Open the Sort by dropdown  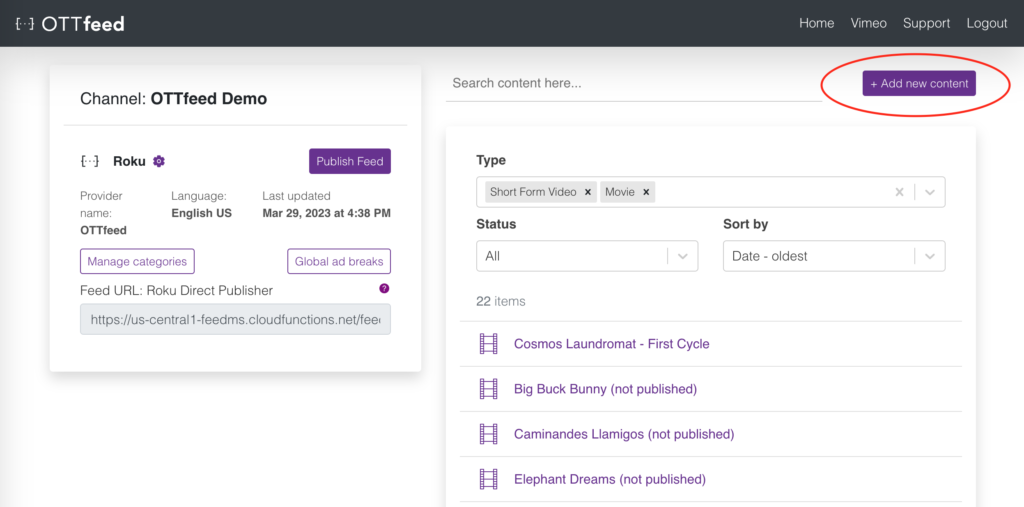(x=833, y=256)
